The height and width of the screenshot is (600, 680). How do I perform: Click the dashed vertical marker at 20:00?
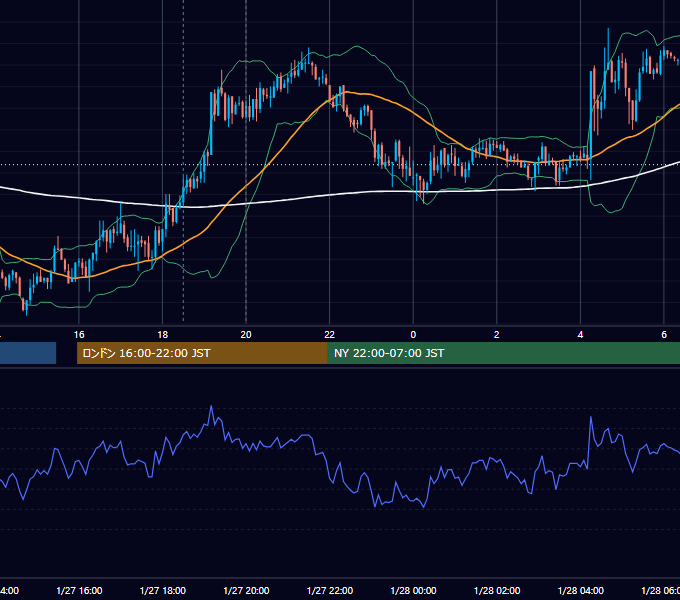246,161
